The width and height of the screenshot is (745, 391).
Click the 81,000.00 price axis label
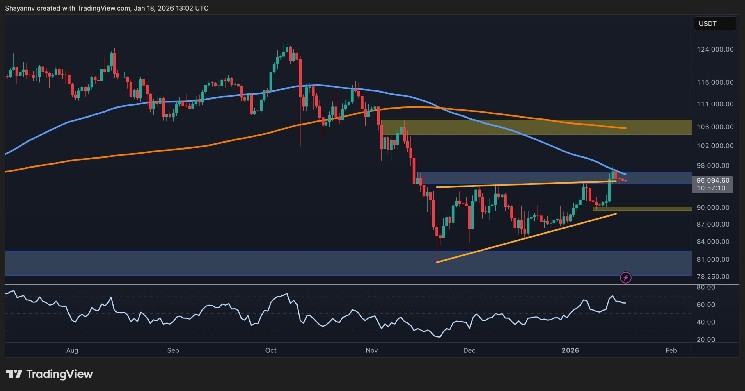tap(713, 259)
